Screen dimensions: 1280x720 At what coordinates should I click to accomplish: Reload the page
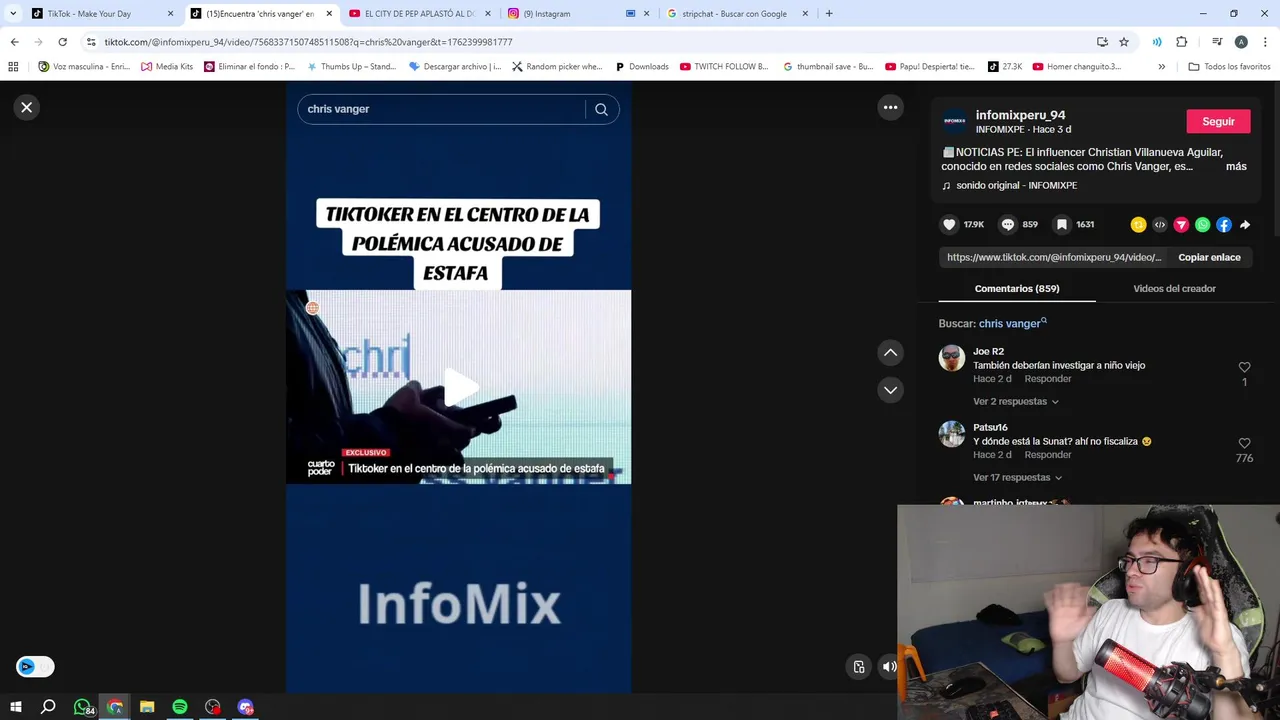pyautogui.click(x=62, y=42)
